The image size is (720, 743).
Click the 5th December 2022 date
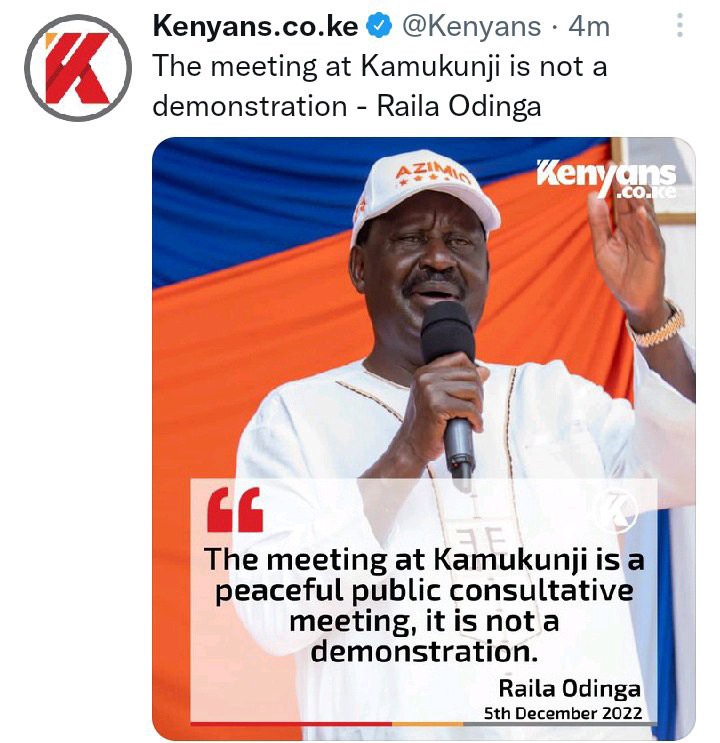(563, 713)
